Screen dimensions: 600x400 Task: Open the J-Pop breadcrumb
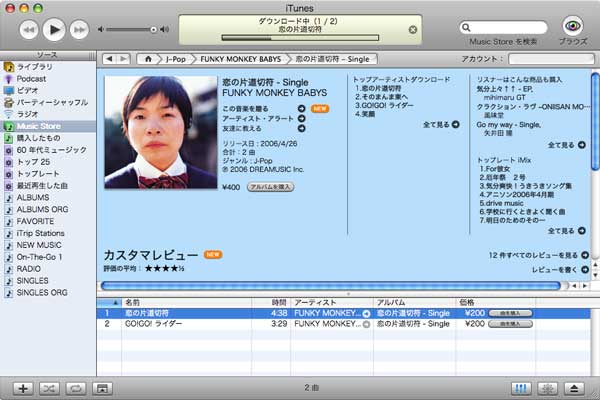tap(176, 59)
